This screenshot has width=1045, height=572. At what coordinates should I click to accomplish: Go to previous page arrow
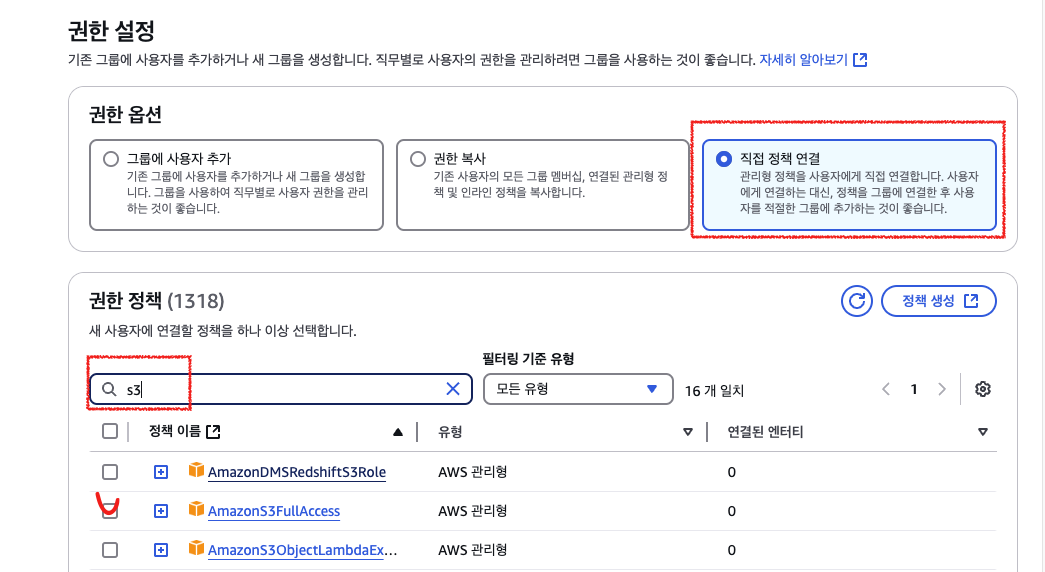886,389
